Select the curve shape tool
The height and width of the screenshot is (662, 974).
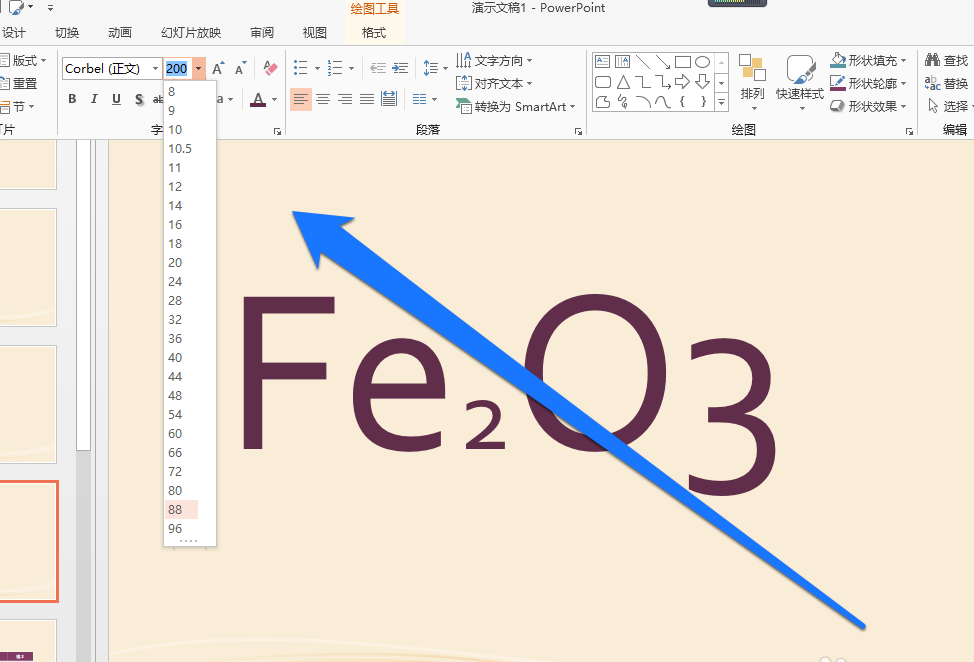click(x=663, y=101)
